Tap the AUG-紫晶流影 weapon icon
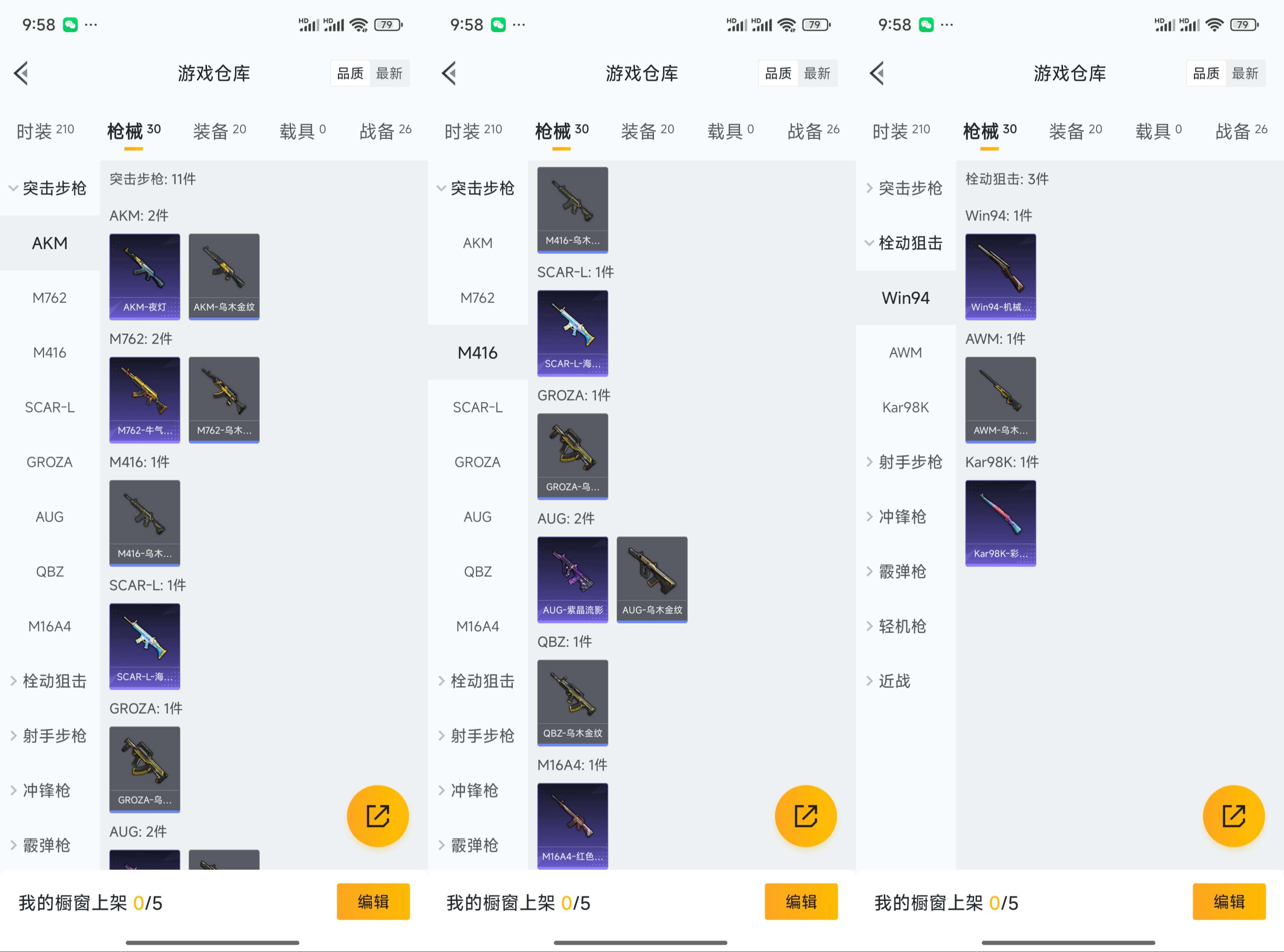The height and width of the screenshot is (952, 1284). click(573, 579)
